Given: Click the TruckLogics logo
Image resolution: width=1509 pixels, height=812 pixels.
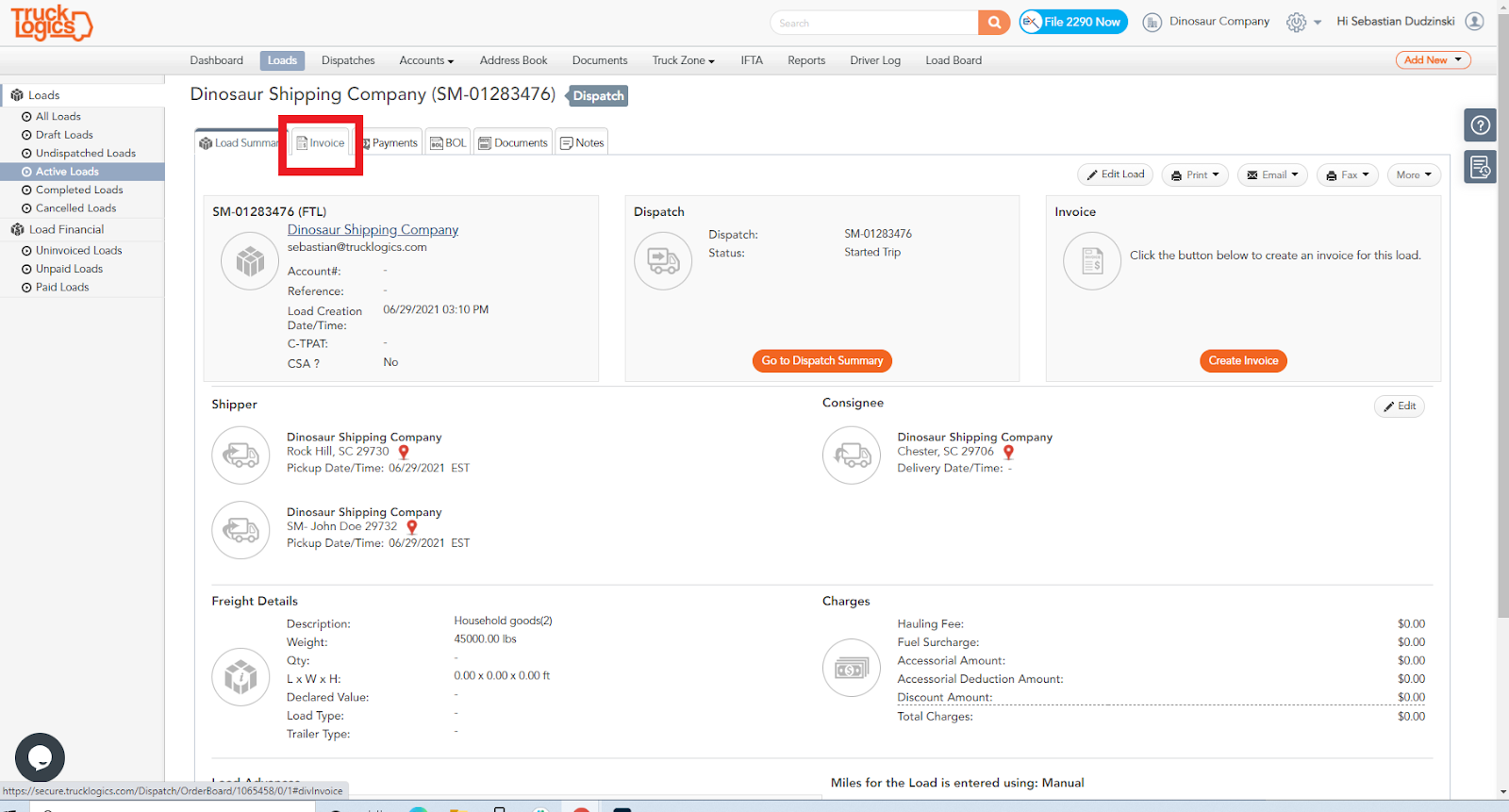Looking at the screenshot, I should click(52, 23).
